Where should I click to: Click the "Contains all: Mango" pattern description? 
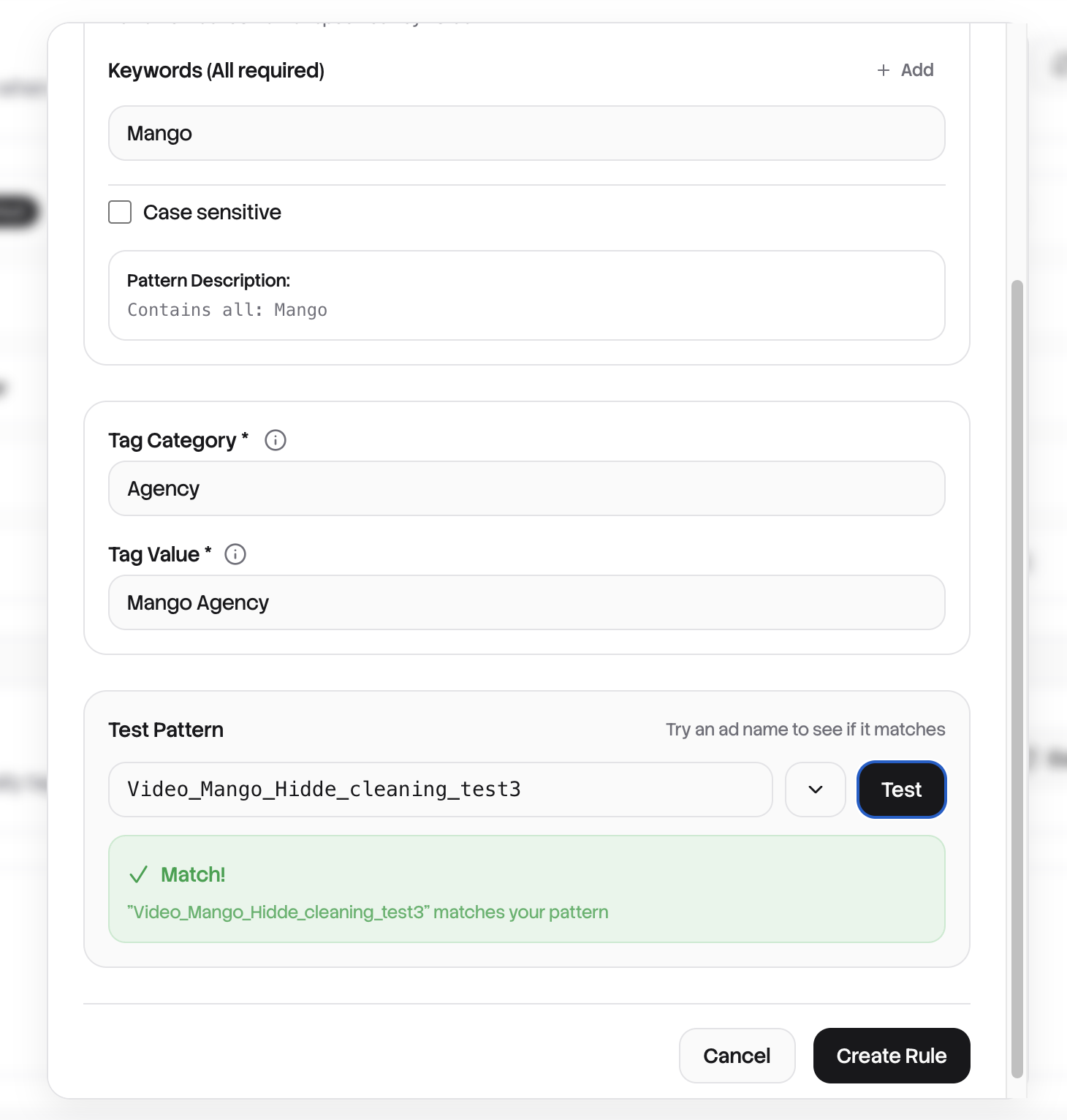point(227,310)
